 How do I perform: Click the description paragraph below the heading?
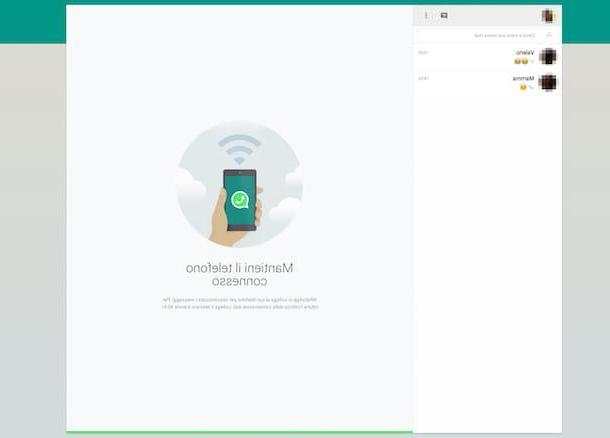[x=240, y=303]
